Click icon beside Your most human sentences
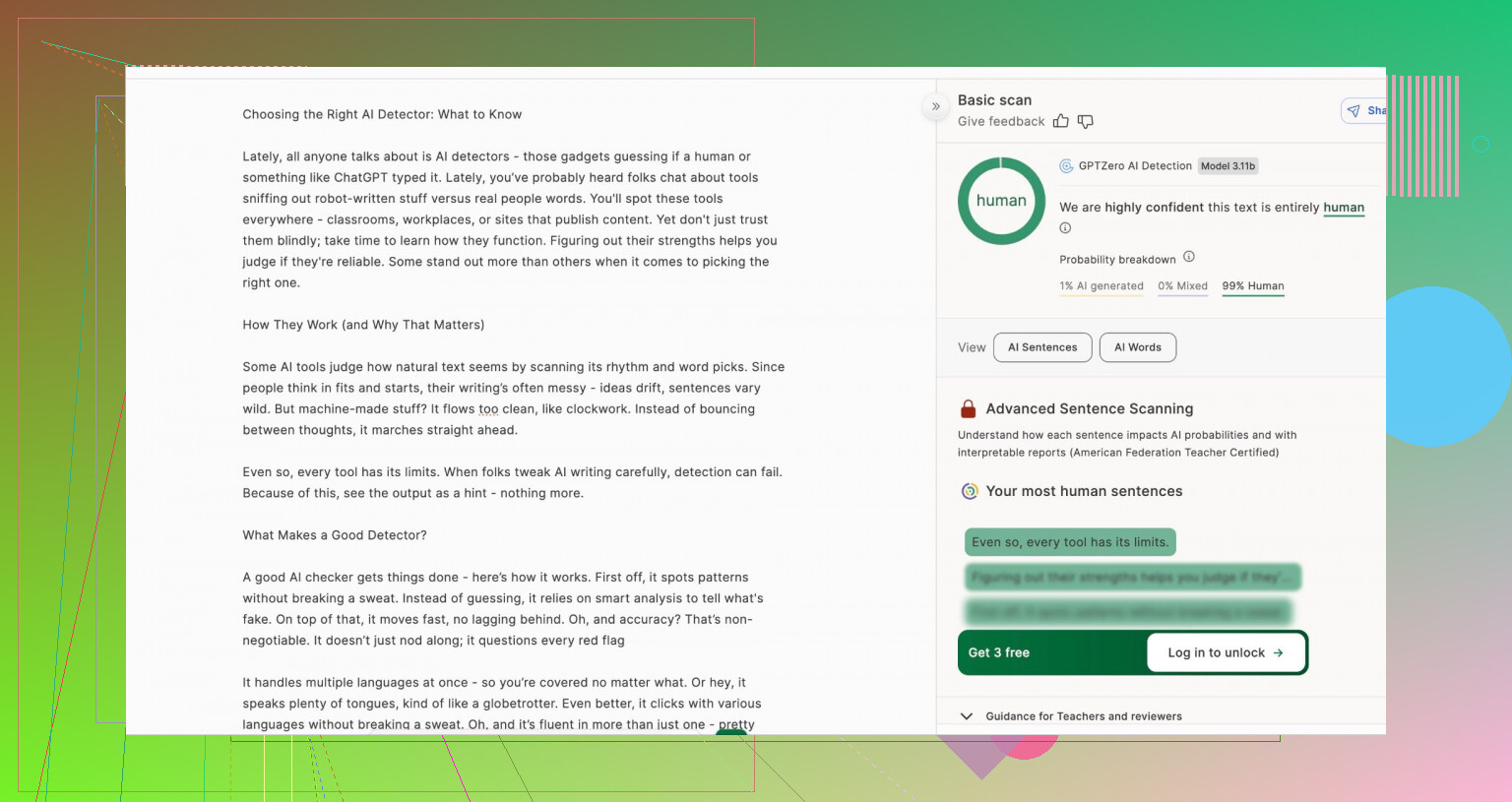 click(x=970, y=491)
